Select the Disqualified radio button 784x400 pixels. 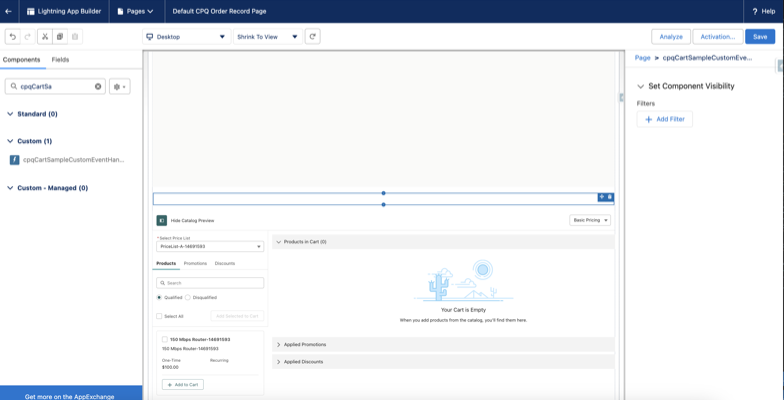click(x=188, y=298)
